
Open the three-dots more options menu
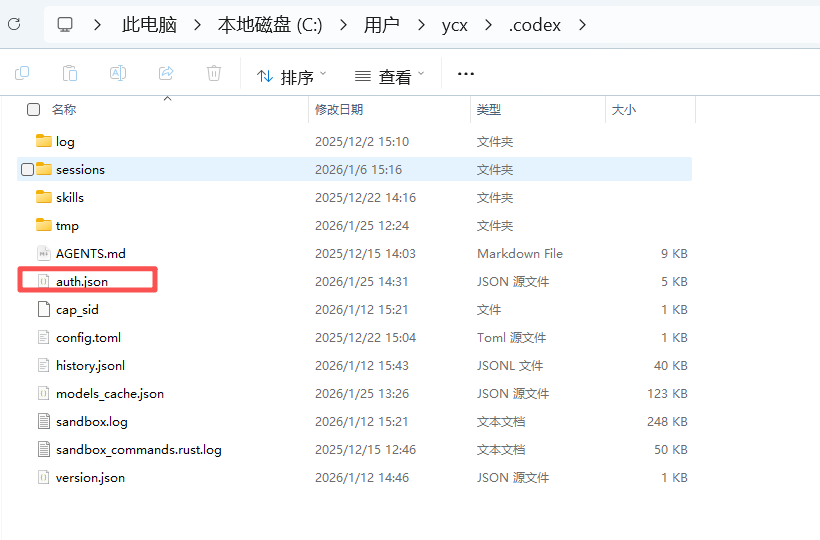pos(465,74)
